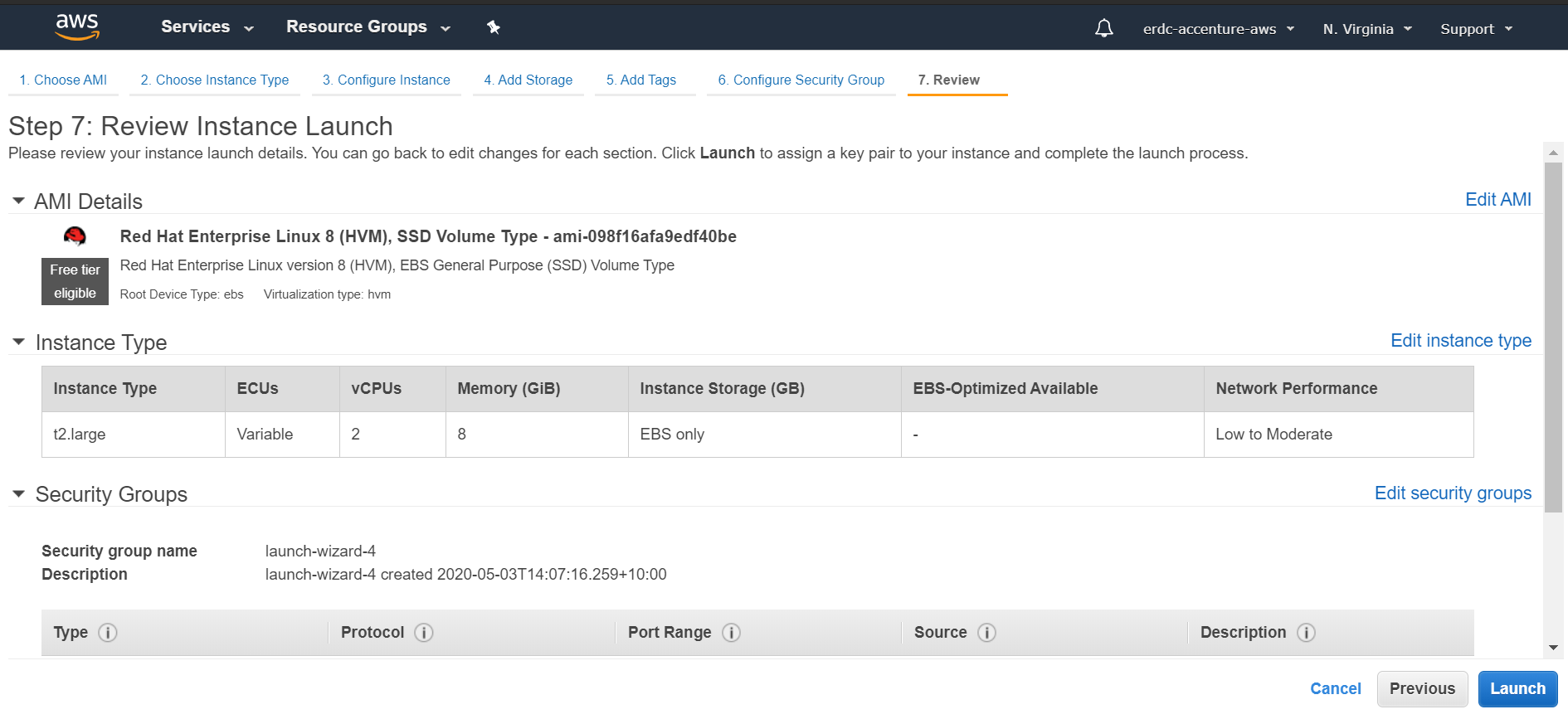Open the N. Virginia region selector
The width and height of the screenshot is (1568, 719).
[x=1366, y=29]
